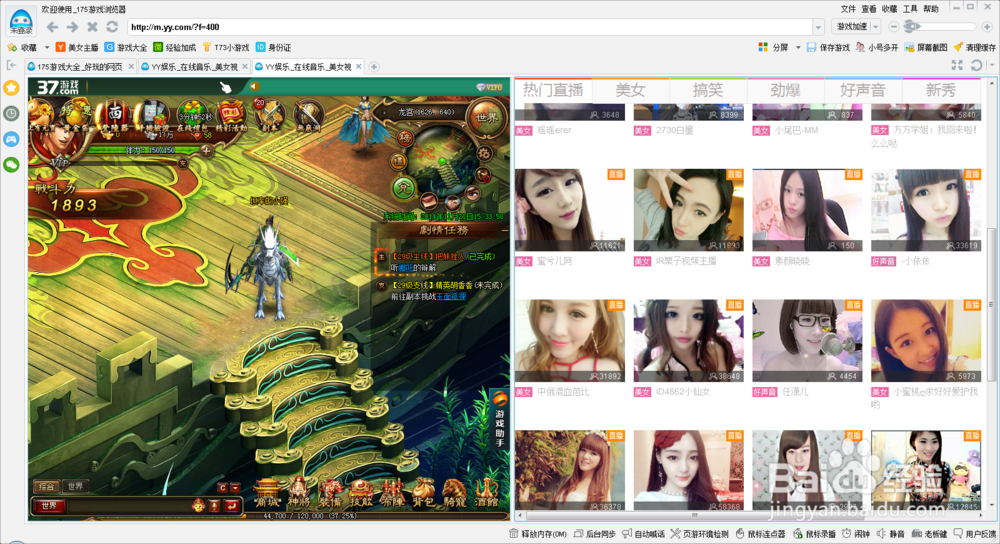Open the 美女主播 bookmark
The image size is (1000, 544).
[x=77, y=47]
